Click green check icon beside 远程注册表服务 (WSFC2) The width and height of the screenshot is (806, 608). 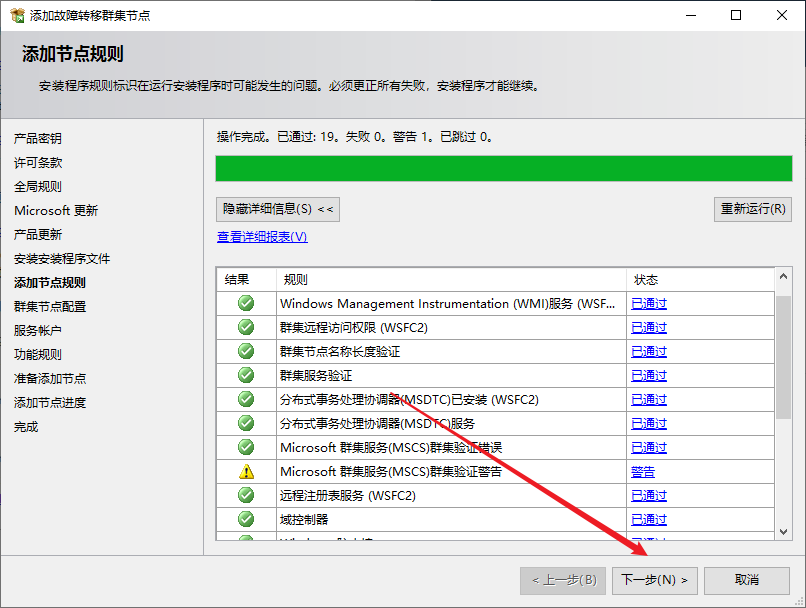click(246, 496)
